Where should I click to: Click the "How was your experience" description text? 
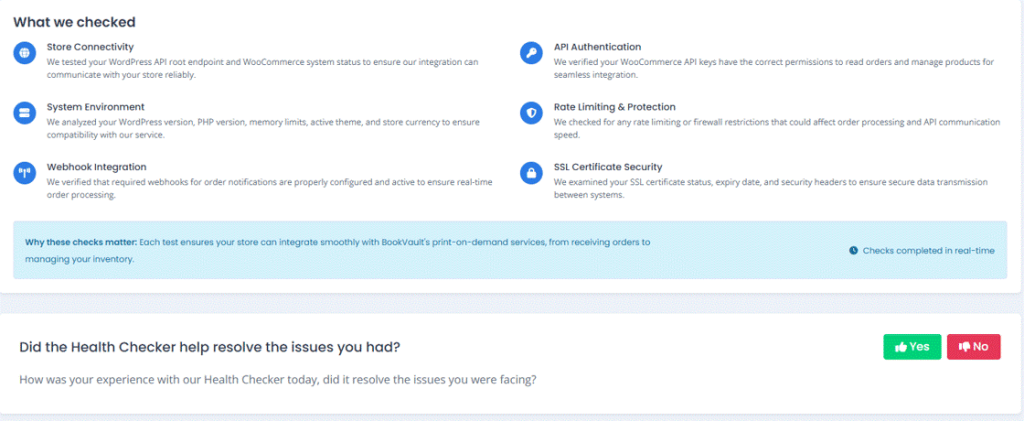(278, 380)
